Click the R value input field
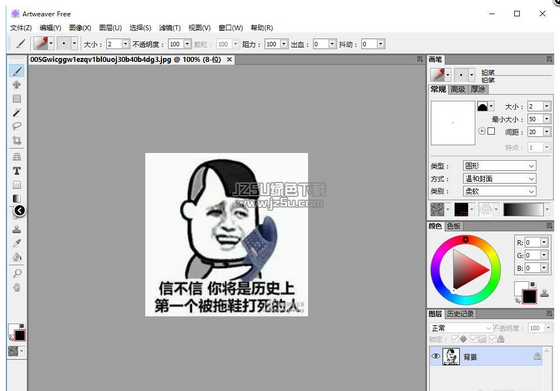Screen dimensions: 560x391 pyautogui.click(x=532, y=242)
